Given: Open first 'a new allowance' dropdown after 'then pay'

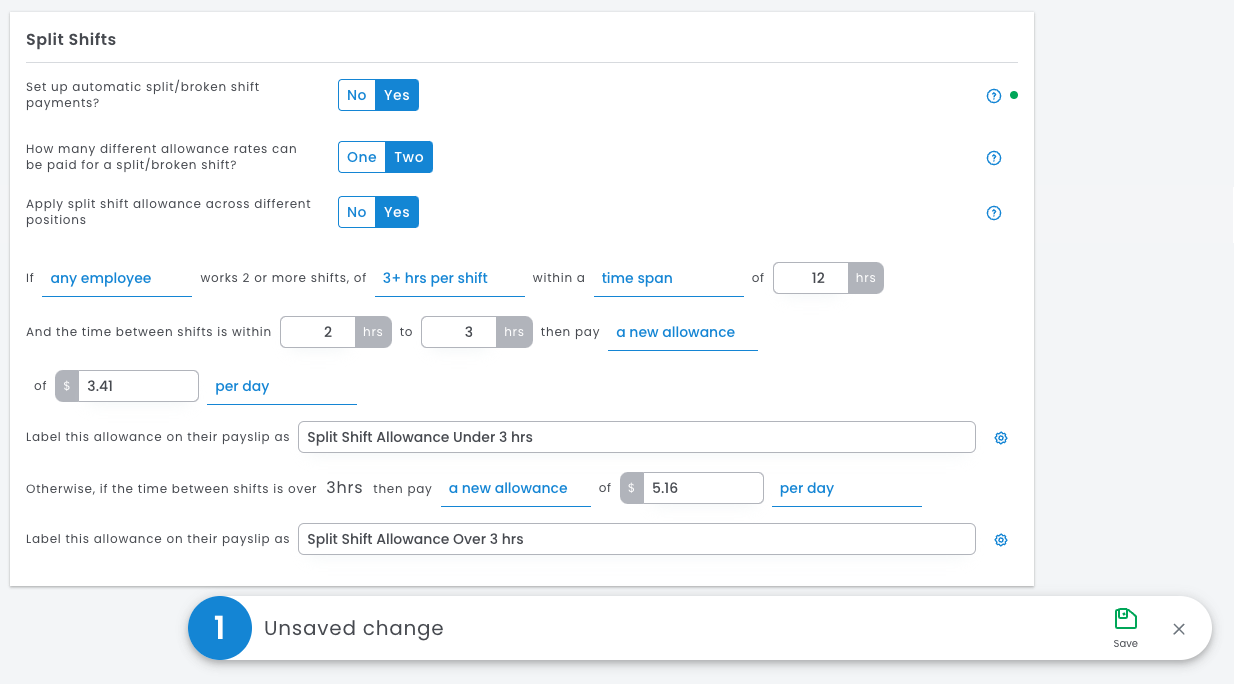Looking at the screenshot, I should pyautogui.click(x=681, y=333).
